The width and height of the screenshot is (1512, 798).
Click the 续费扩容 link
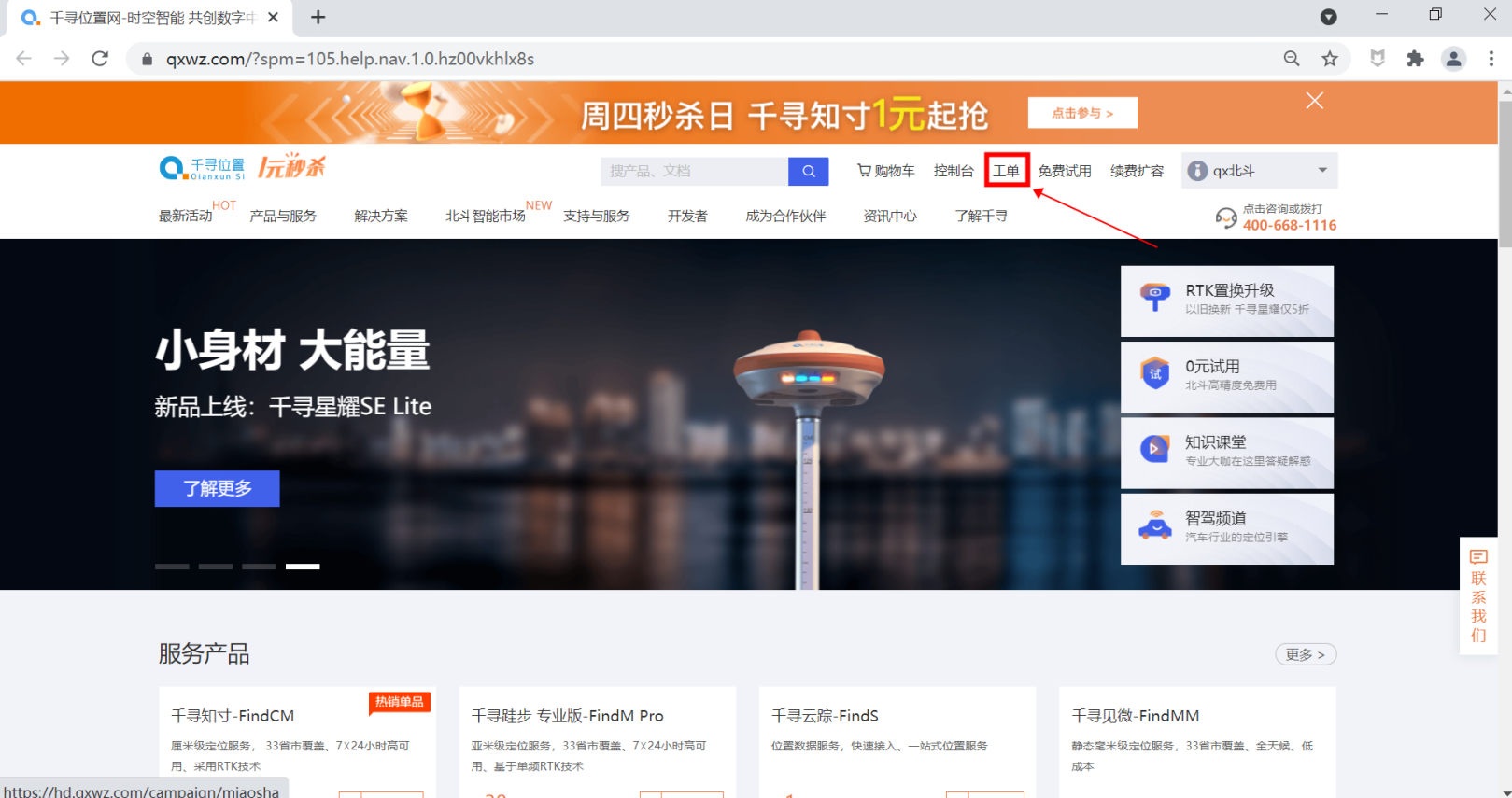[1138, 171]
